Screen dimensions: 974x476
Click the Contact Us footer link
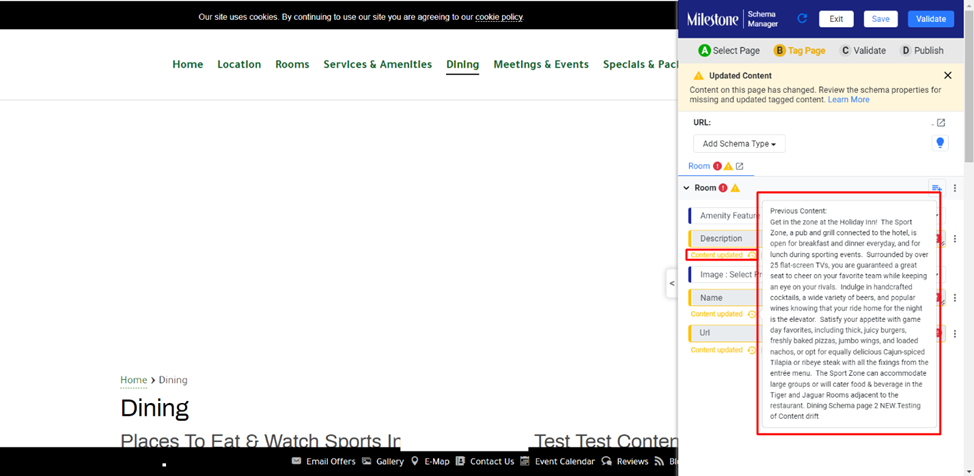tap(492, 461)
